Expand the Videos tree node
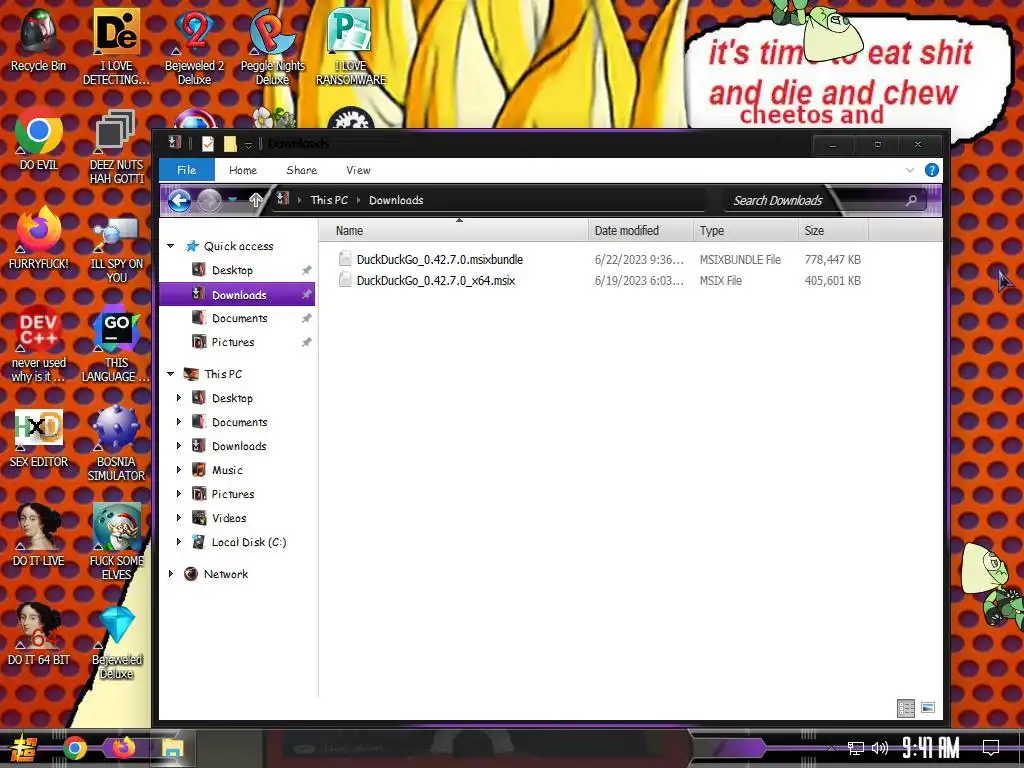 pyautogui.click(x=179, y=518)
